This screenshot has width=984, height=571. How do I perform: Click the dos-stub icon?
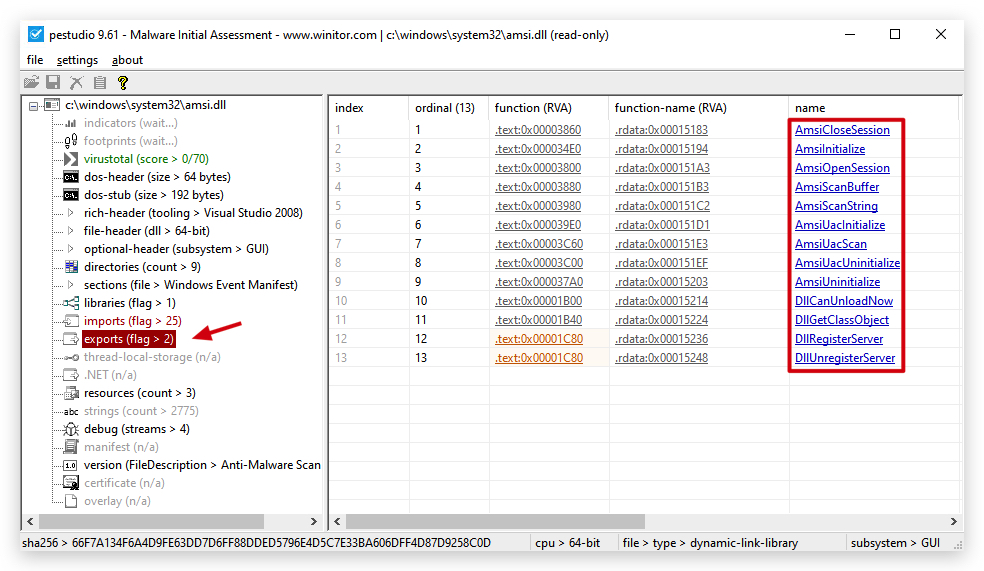point(71,195)
